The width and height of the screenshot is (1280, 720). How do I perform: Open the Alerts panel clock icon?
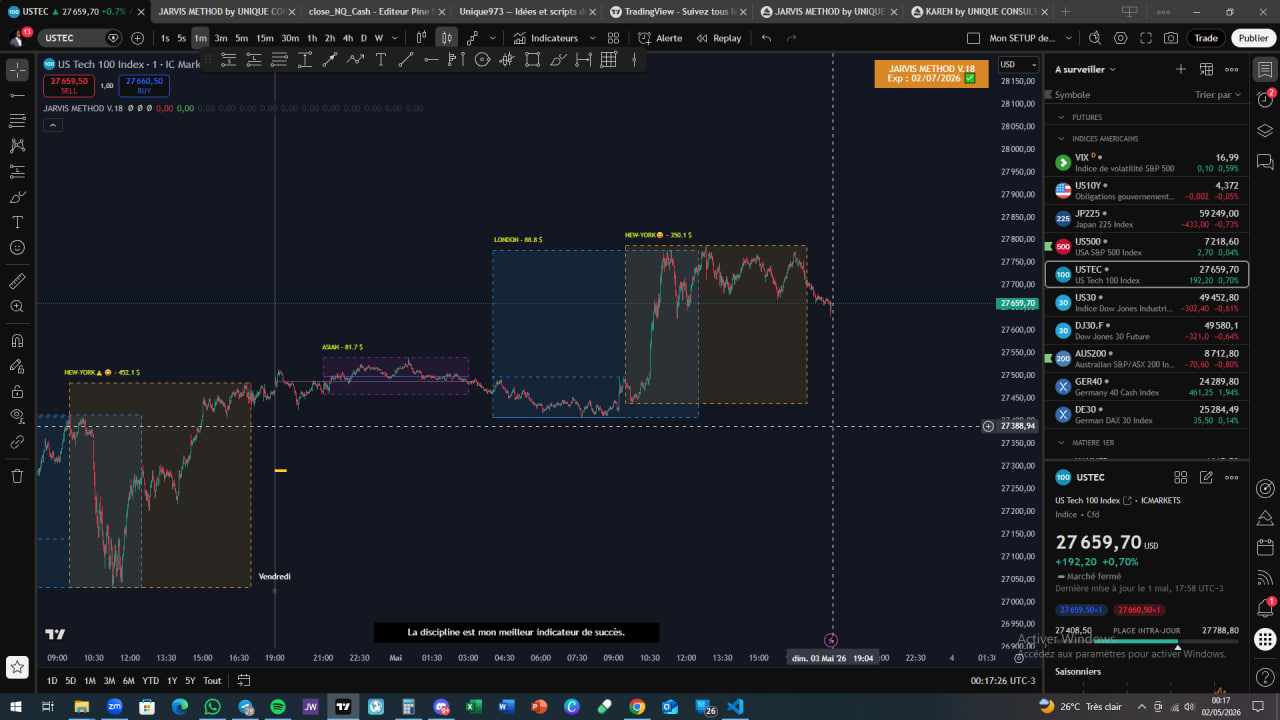pos(1265,99)
